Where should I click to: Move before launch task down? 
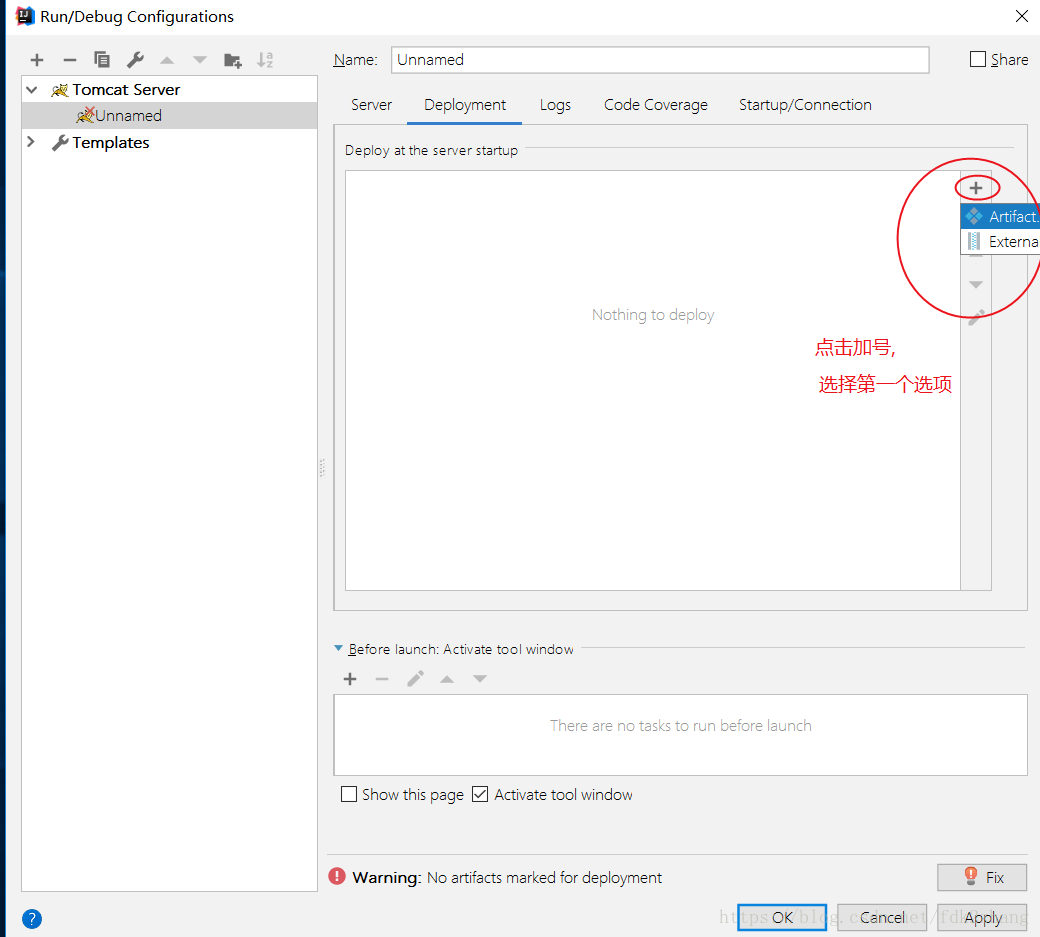pos(480,679)
